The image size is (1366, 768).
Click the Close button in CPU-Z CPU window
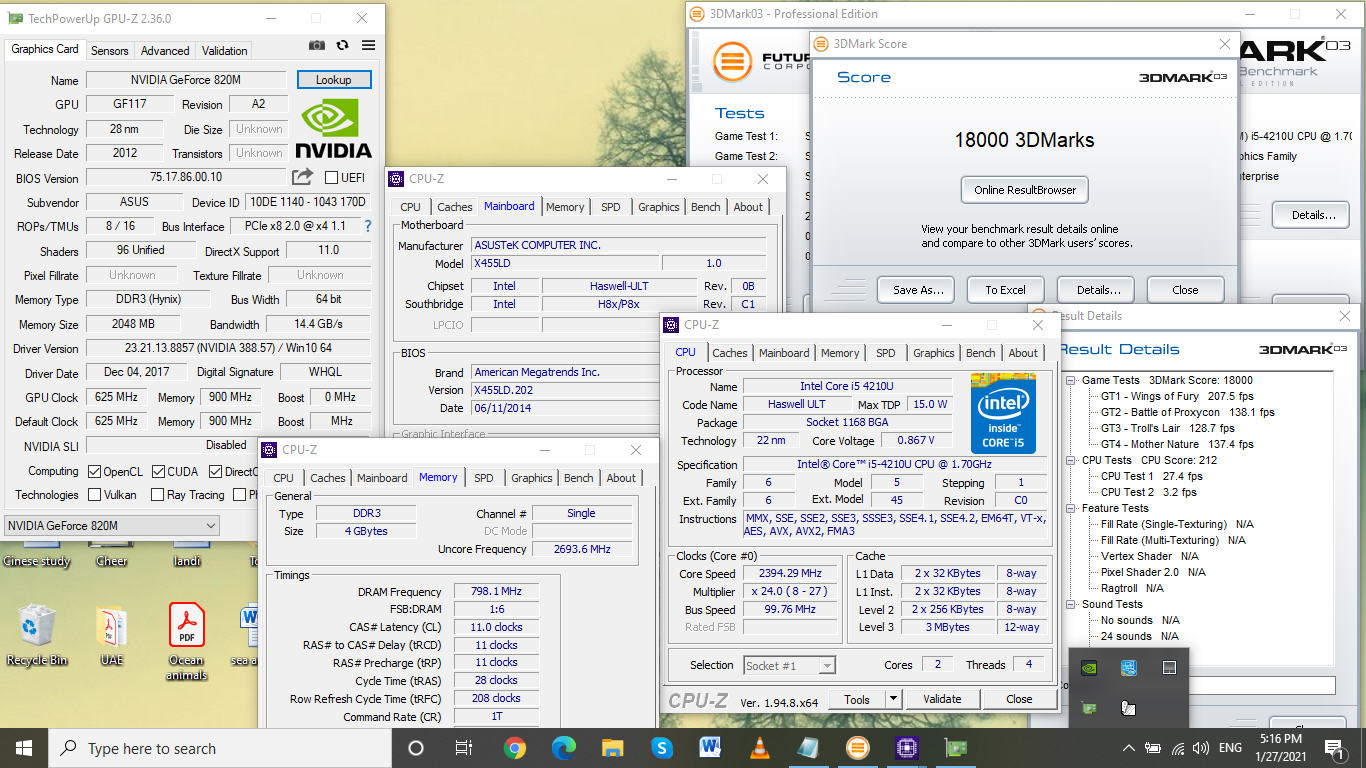pos(1019,699)
